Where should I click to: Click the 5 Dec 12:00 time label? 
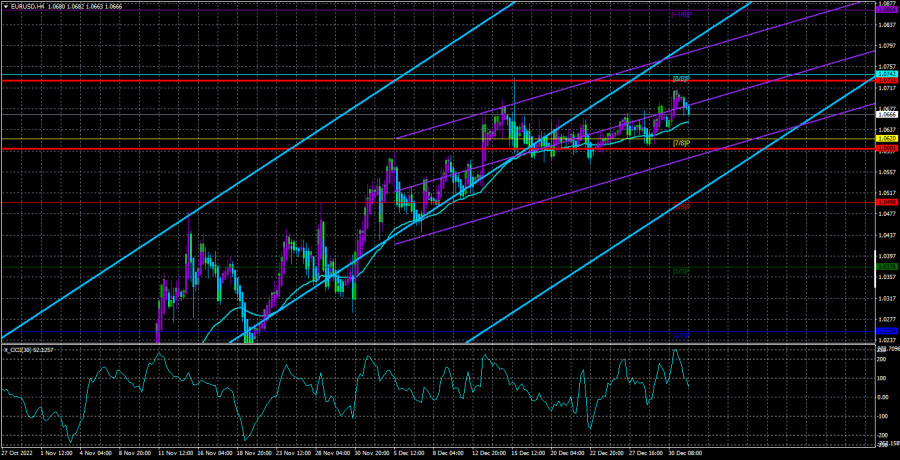pos(409,455)
